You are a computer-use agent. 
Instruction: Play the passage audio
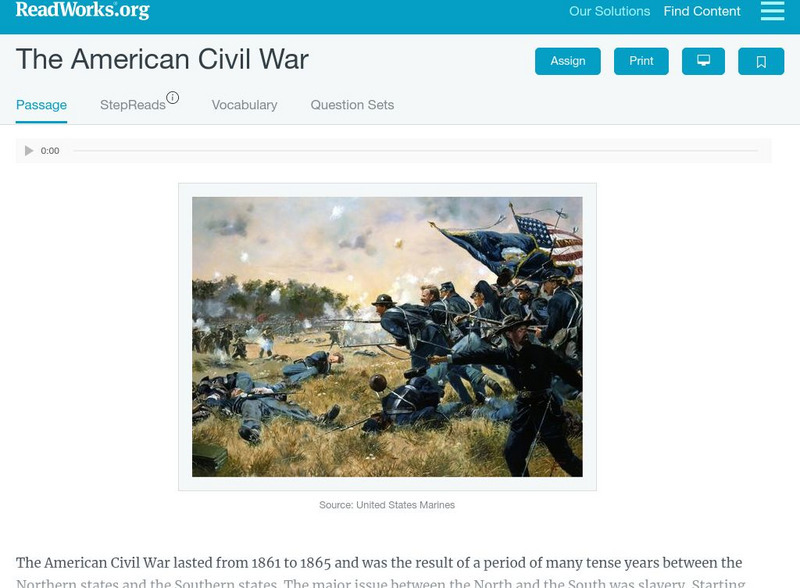(29, 151)
